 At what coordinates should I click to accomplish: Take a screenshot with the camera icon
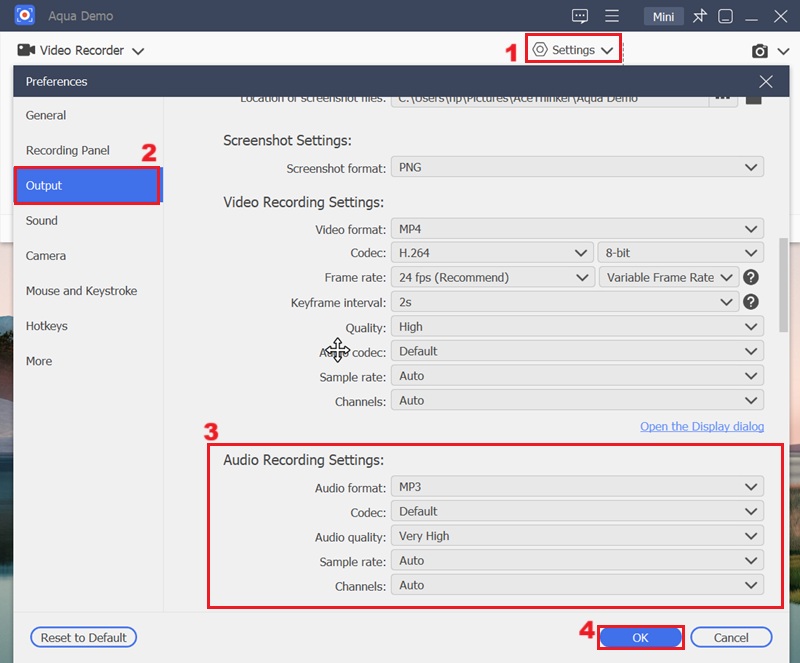(x=759, y=51)
